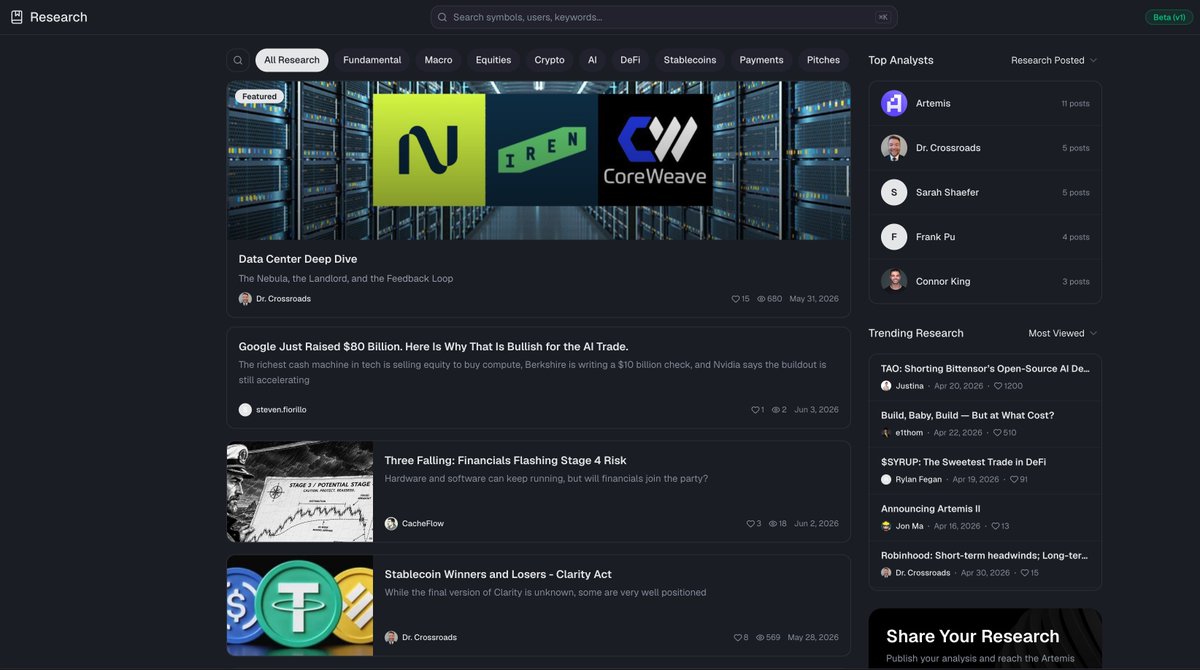The image size is (1200, 670).
Task: Click the ⌘K shortcut hint in search bar
Action: click(x=883, y=17)
